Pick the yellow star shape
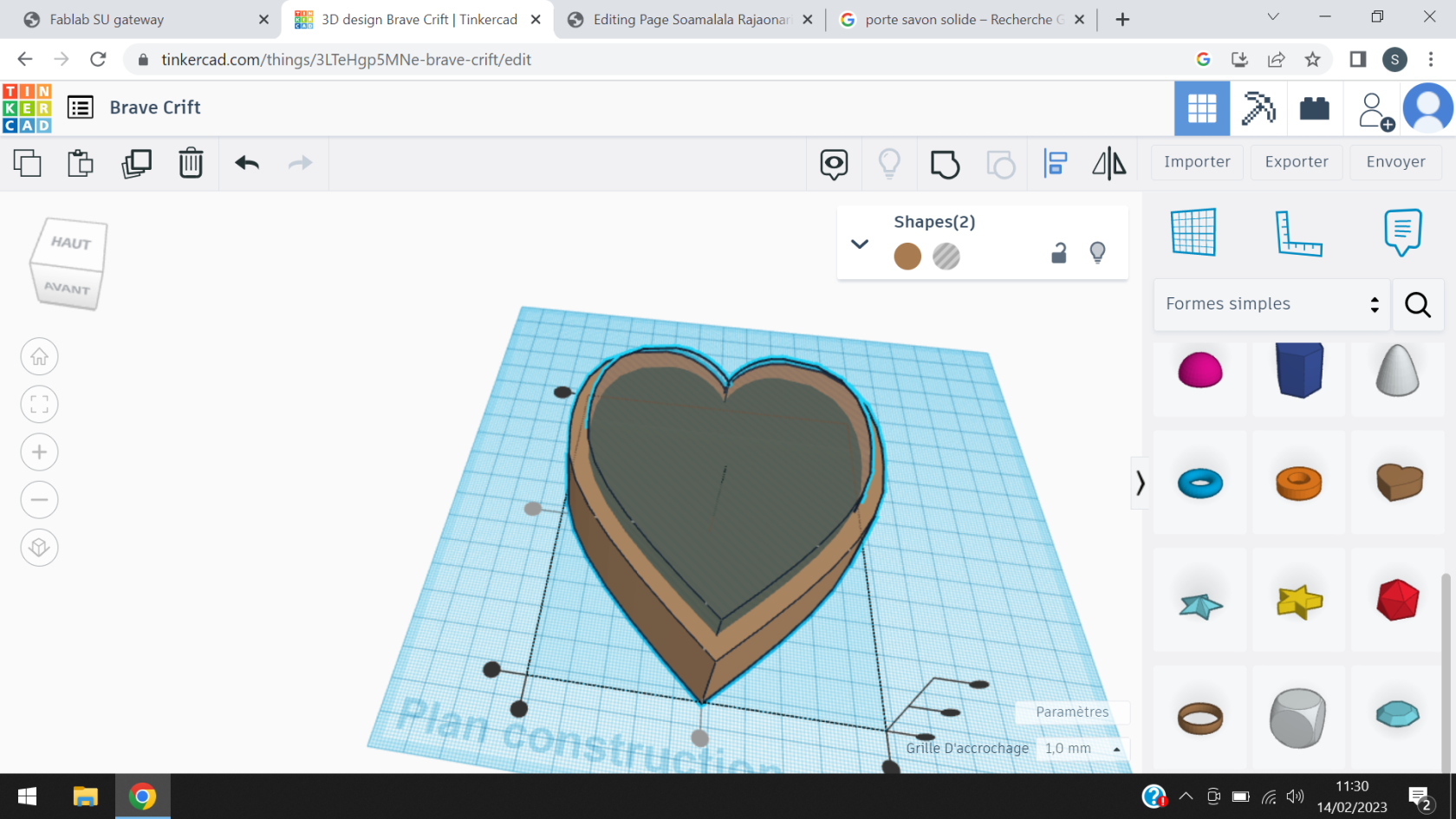This screenshot has height=819, width=1456. [x=1299, y=601]
